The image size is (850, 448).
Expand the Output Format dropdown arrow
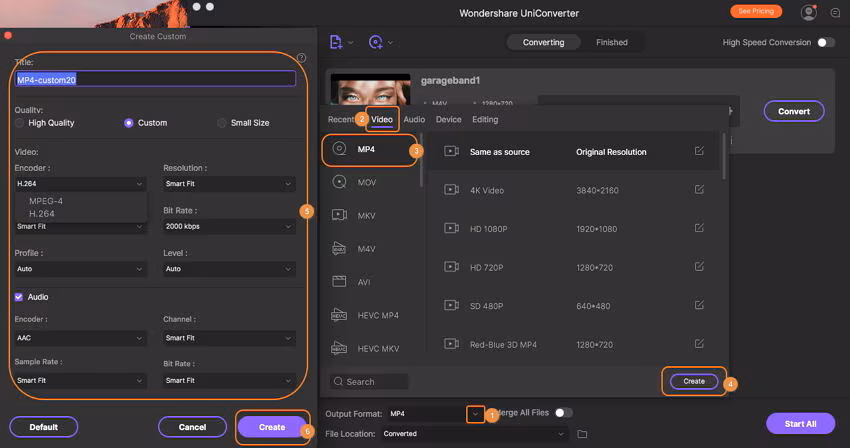point(475,414)
